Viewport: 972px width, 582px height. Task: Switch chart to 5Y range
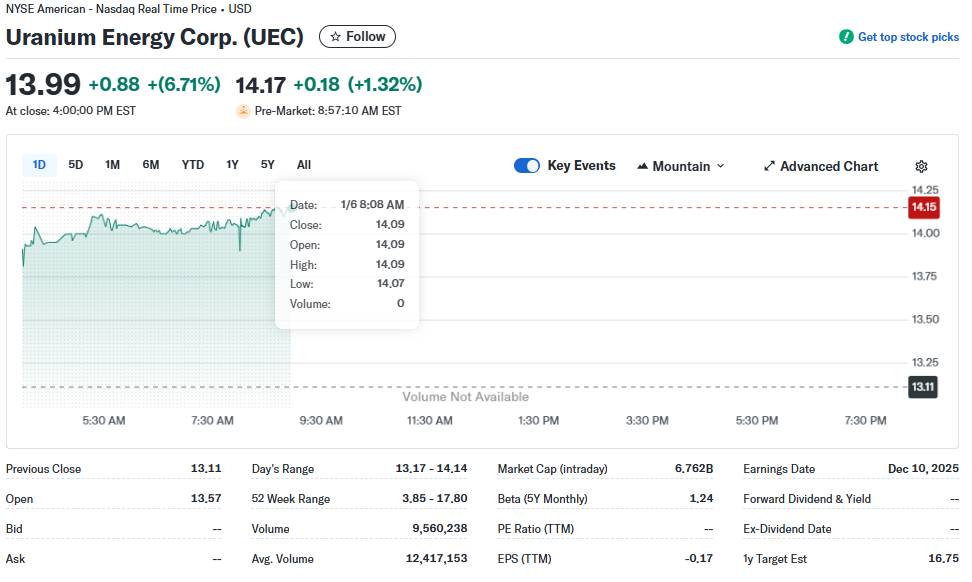click(x=268, y=165)
